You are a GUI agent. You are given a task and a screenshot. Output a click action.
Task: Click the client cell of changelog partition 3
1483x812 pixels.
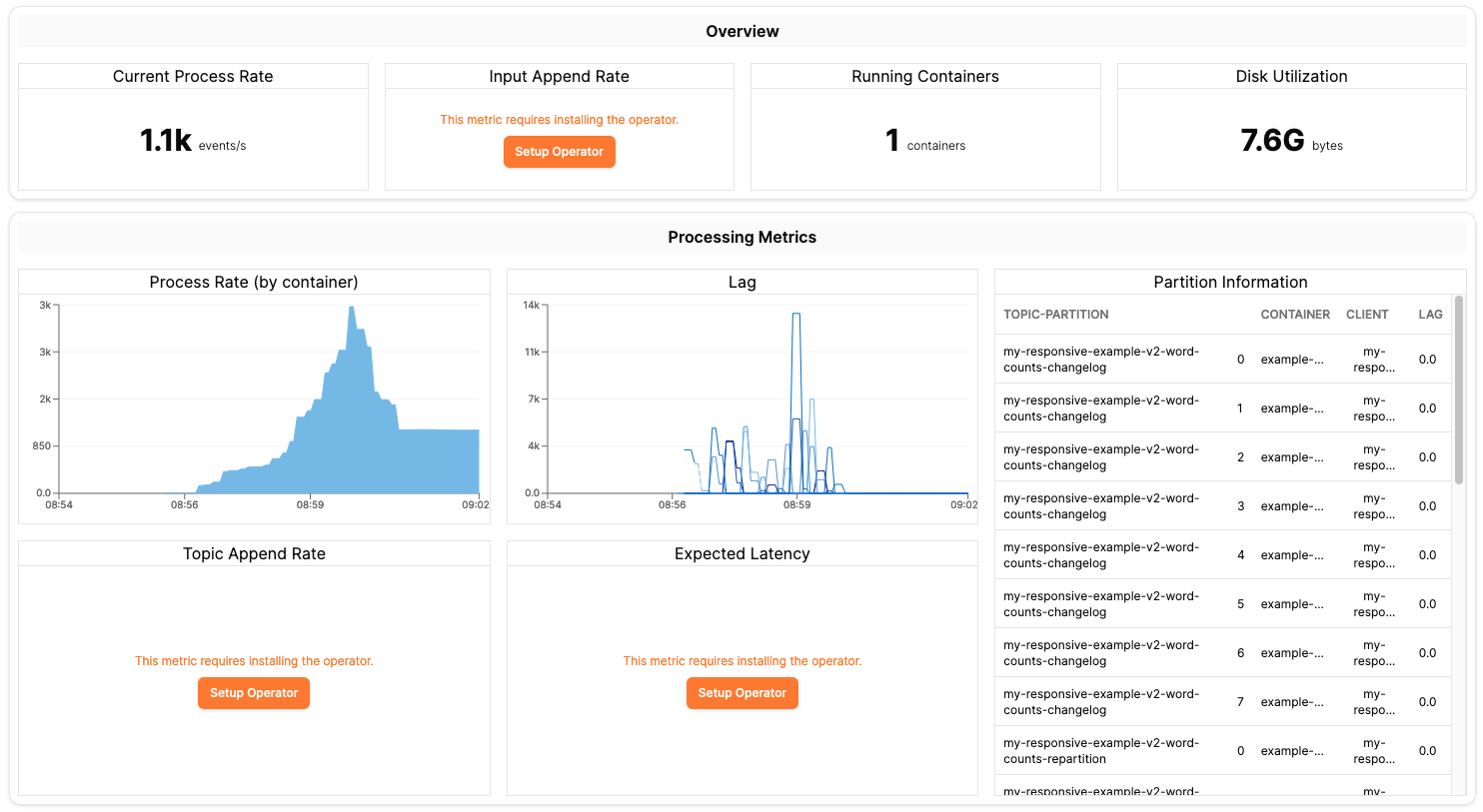(1374, 506)
